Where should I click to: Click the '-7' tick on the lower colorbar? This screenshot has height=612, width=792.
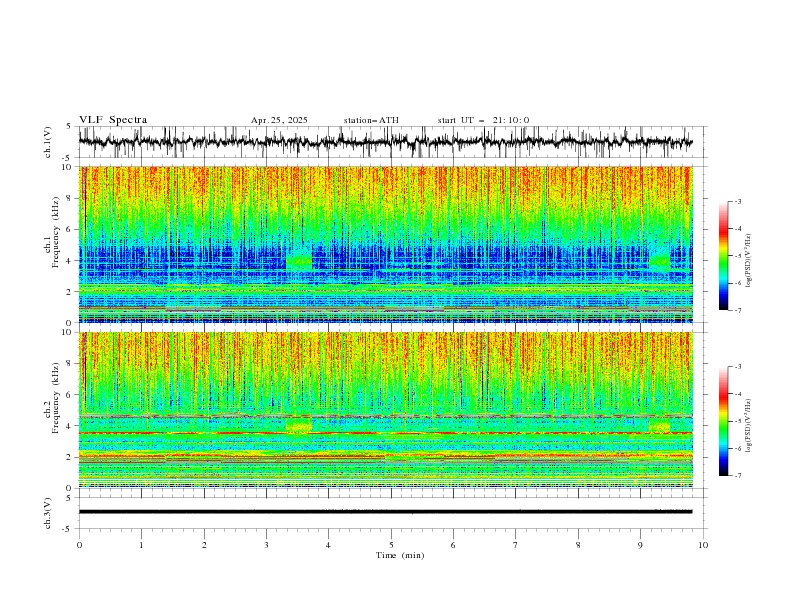coord(737,476)
